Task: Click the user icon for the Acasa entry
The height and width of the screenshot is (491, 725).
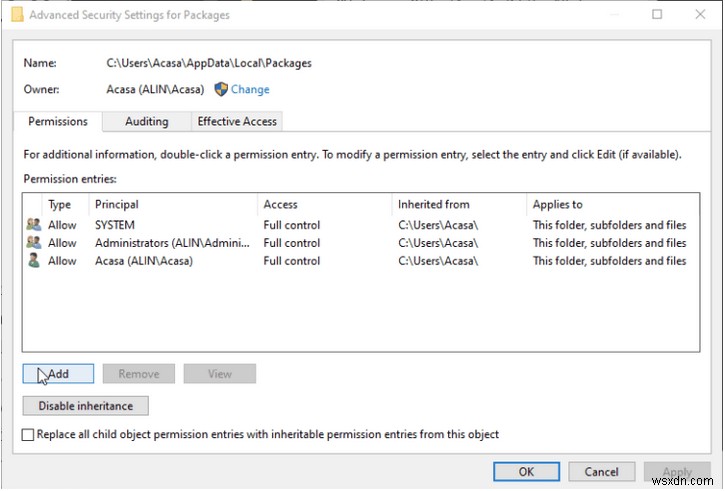Action: pos(34,261)
